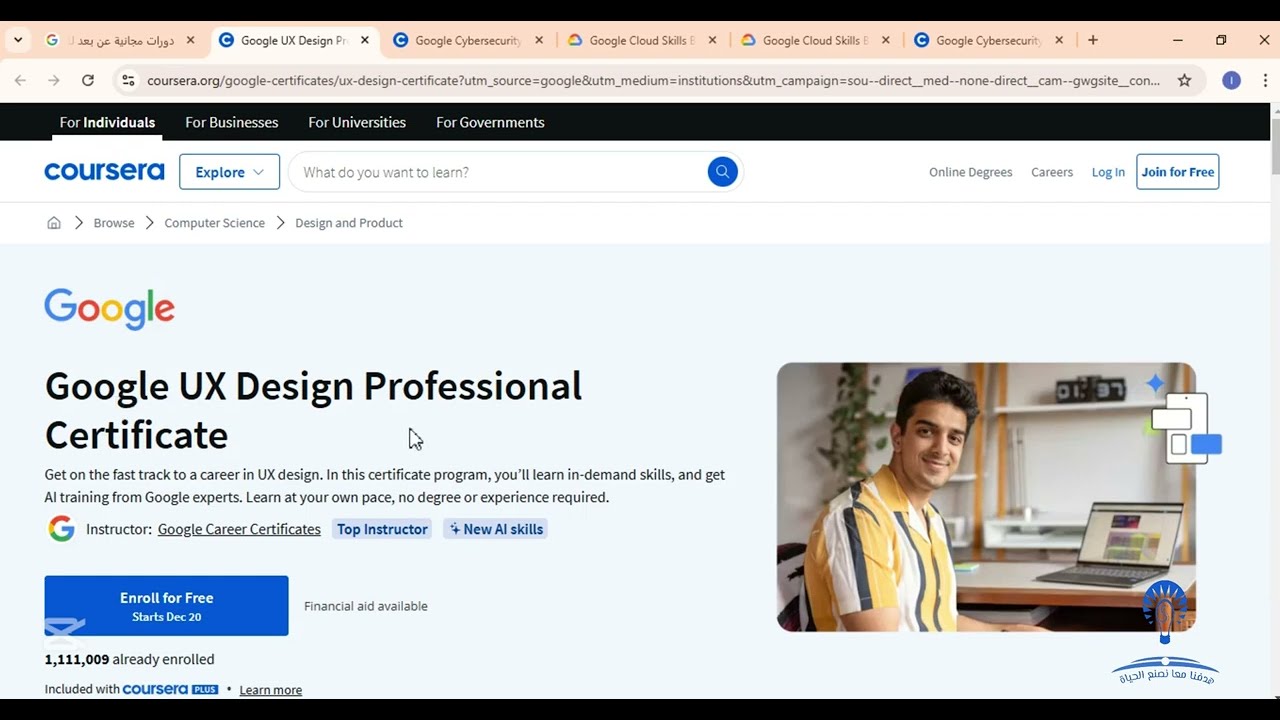1280x720 pixels.
Task: Open For Businesses section
Action: 232,122
